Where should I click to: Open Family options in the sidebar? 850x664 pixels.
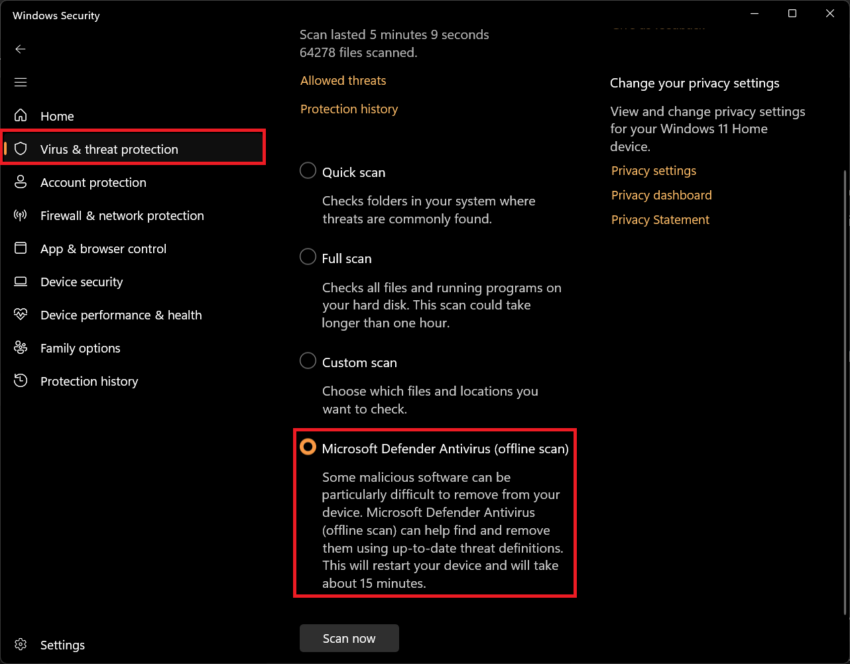tap(80, 348)
